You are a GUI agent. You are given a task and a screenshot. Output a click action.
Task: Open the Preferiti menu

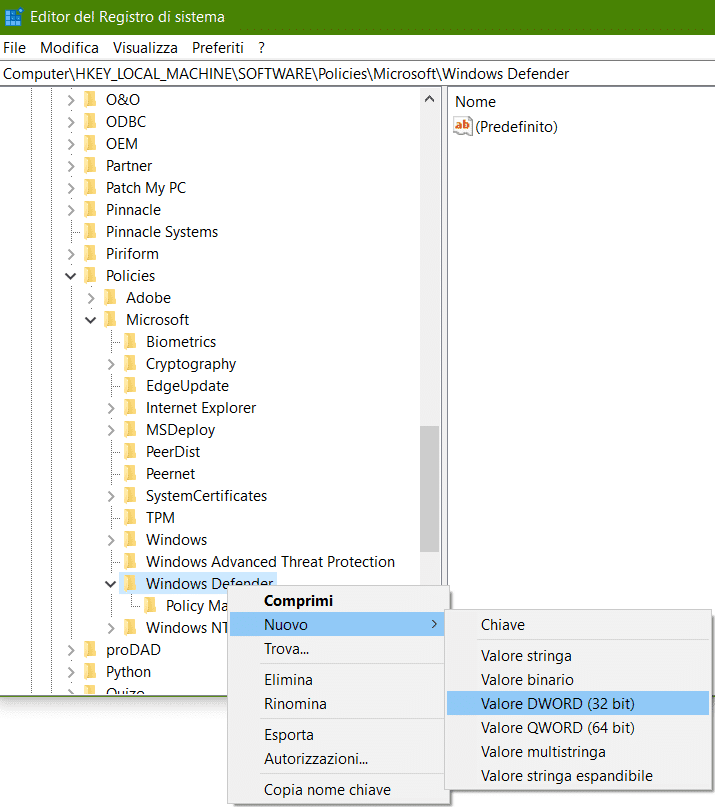click(x=218, y=48)
